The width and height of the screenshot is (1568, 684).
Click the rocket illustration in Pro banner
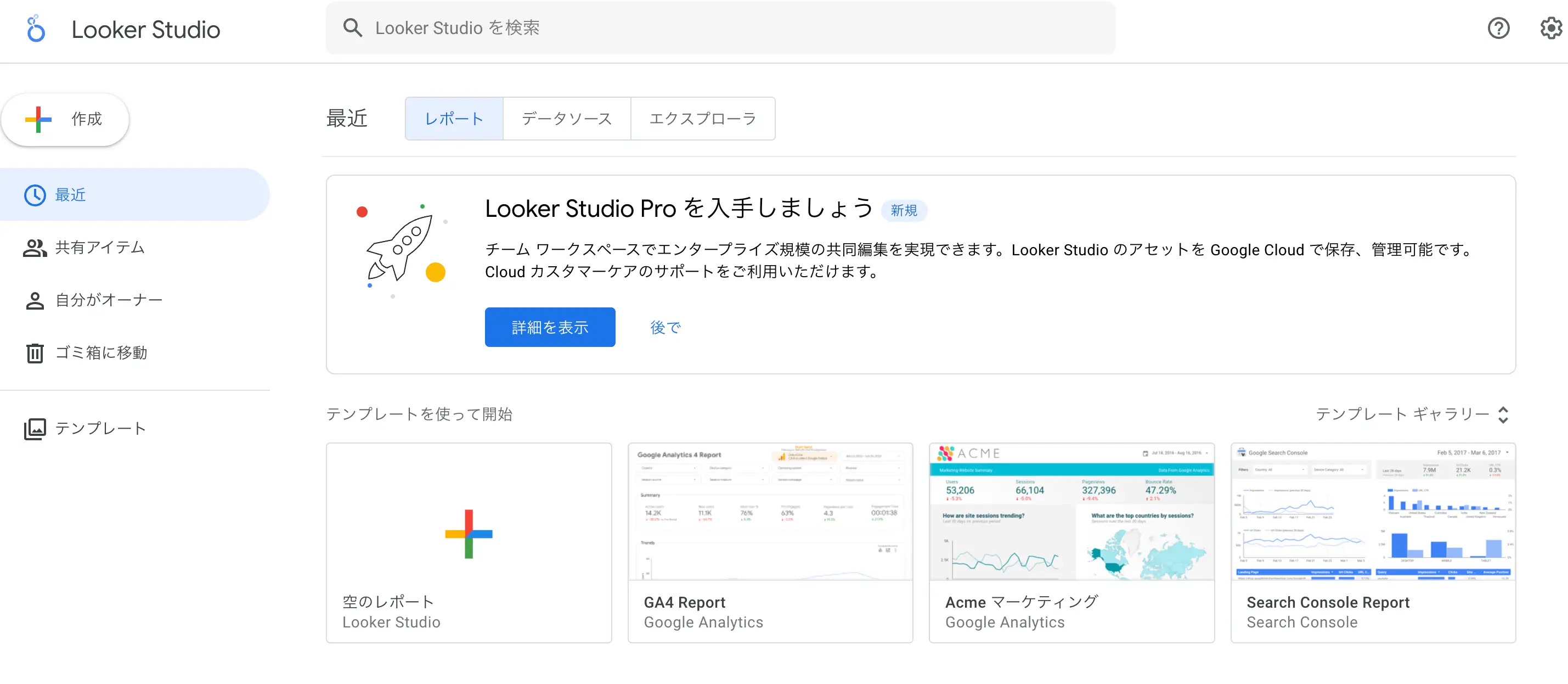(401, 250)
